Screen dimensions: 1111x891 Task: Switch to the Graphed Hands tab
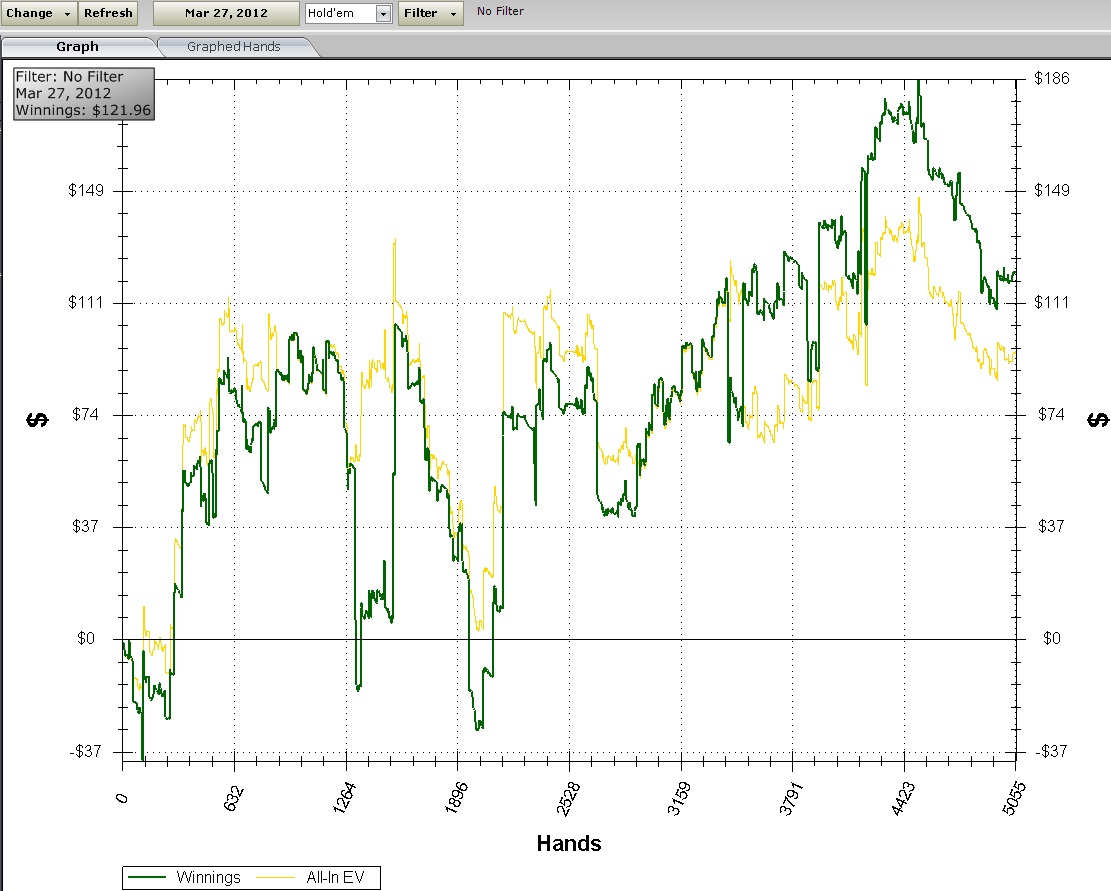click(233, 46)
